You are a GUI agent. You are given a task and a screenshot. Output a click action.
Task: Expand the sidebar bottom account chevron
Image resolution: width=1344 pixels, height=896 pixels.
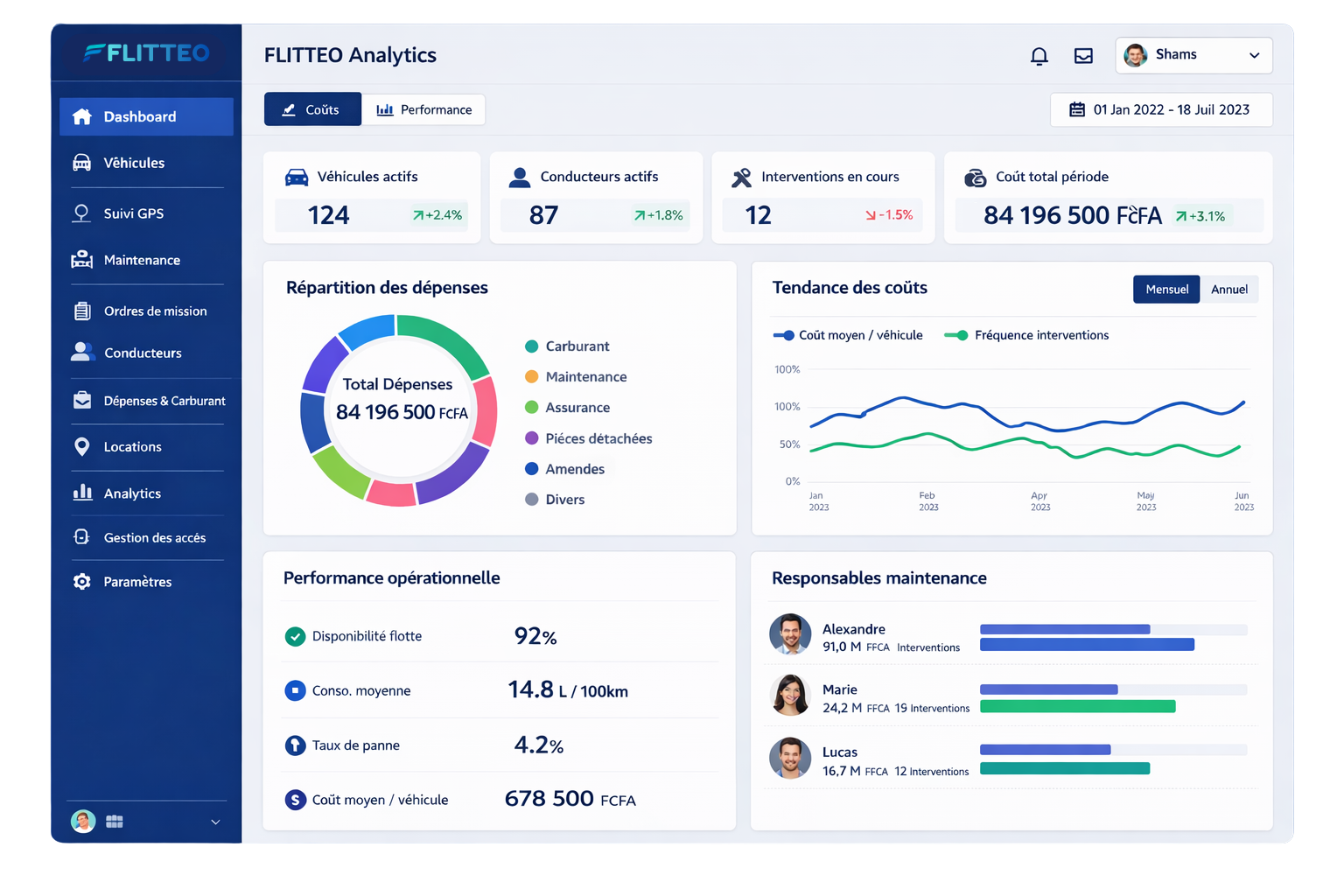pos(215,822)
